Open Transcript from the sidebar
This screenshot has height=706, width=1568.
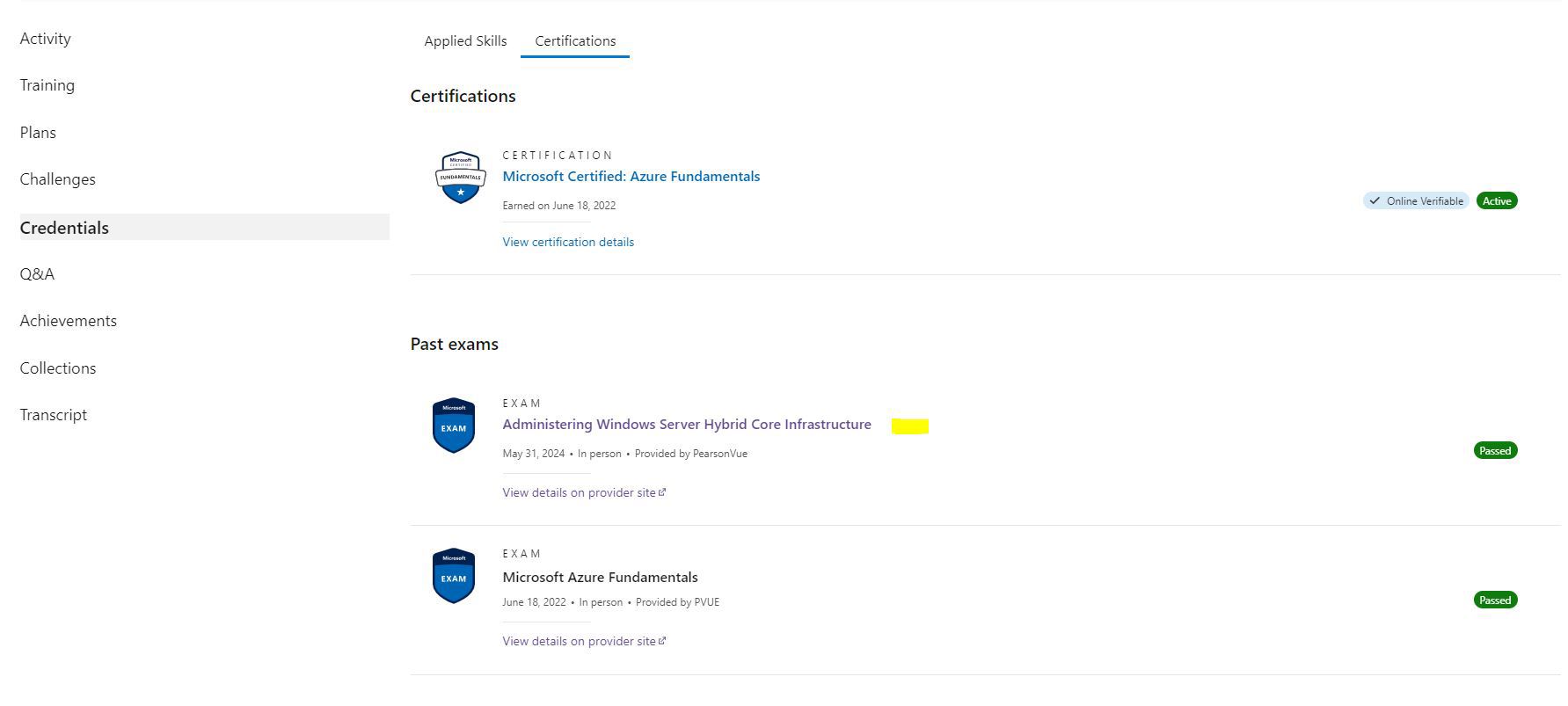[53, 415]
